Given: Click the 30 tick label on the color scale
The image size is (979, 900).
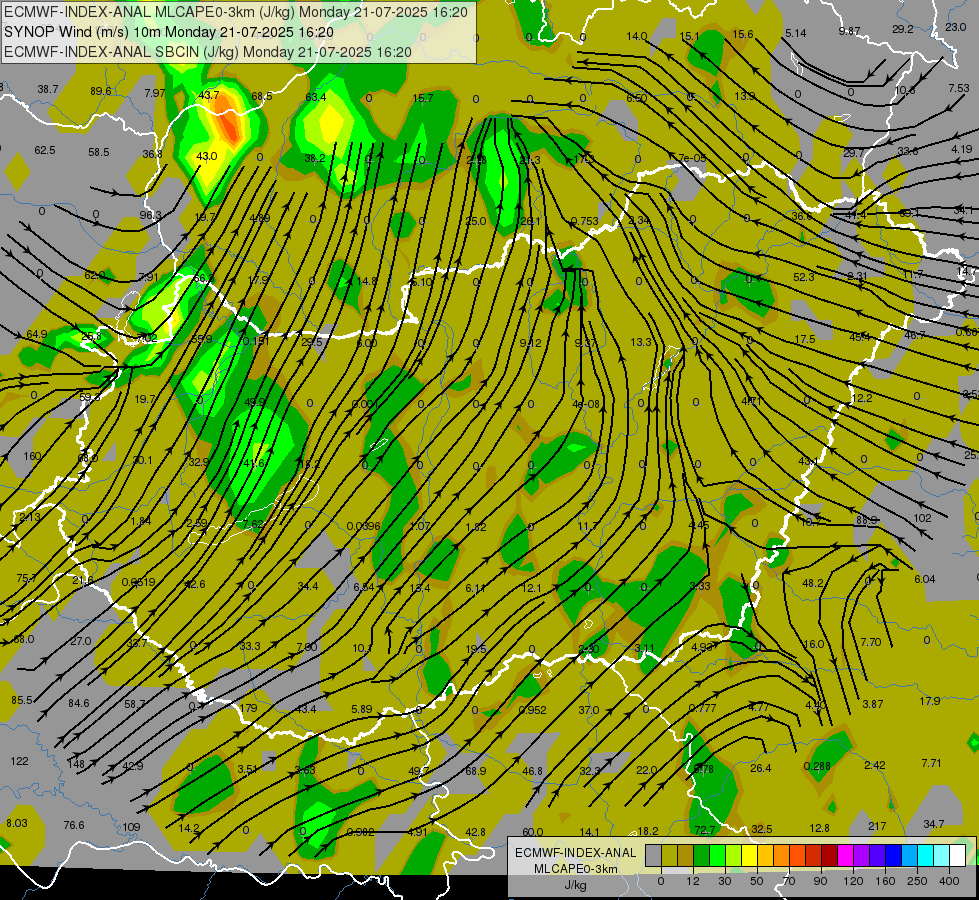Looking at the screenshot, I should pyautogui.click(x=725, y=881).
